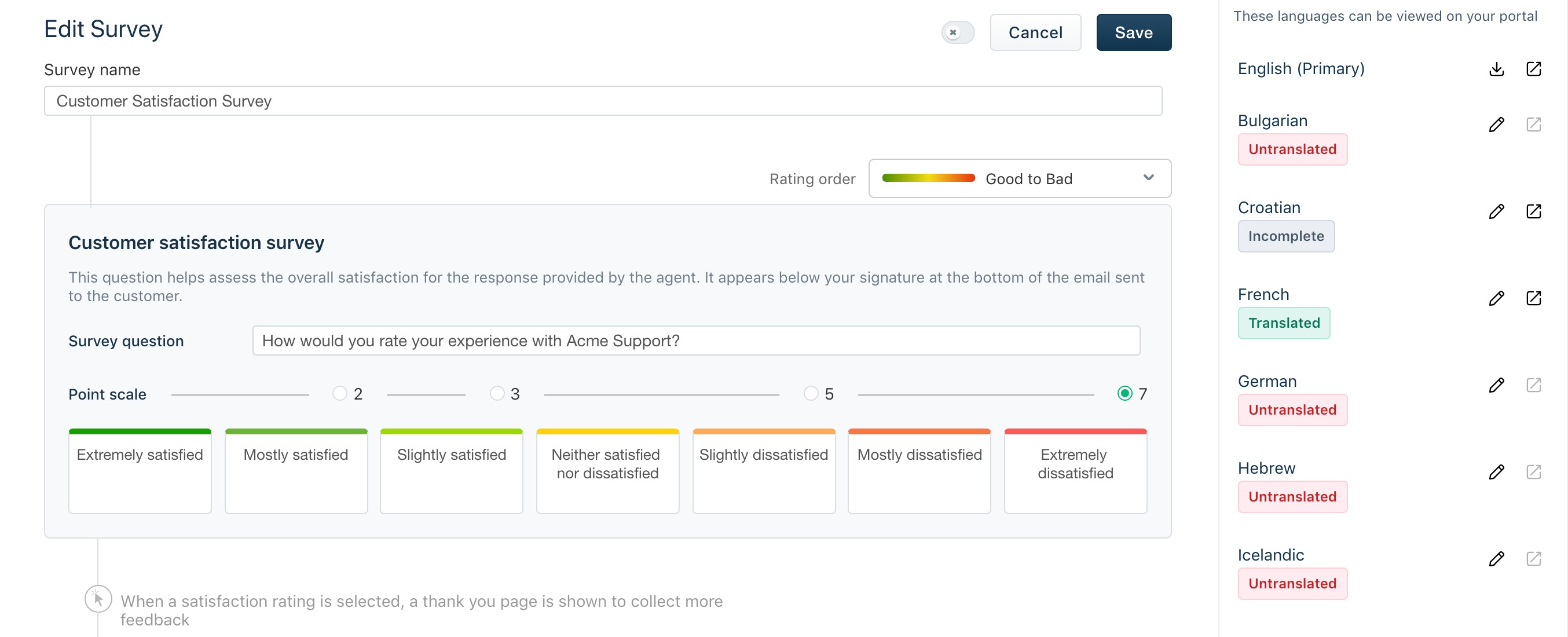Click the Customer satisfaction survey section heading
The width and height of the screenshot is (1568, 637).
(x=196, y=243)
